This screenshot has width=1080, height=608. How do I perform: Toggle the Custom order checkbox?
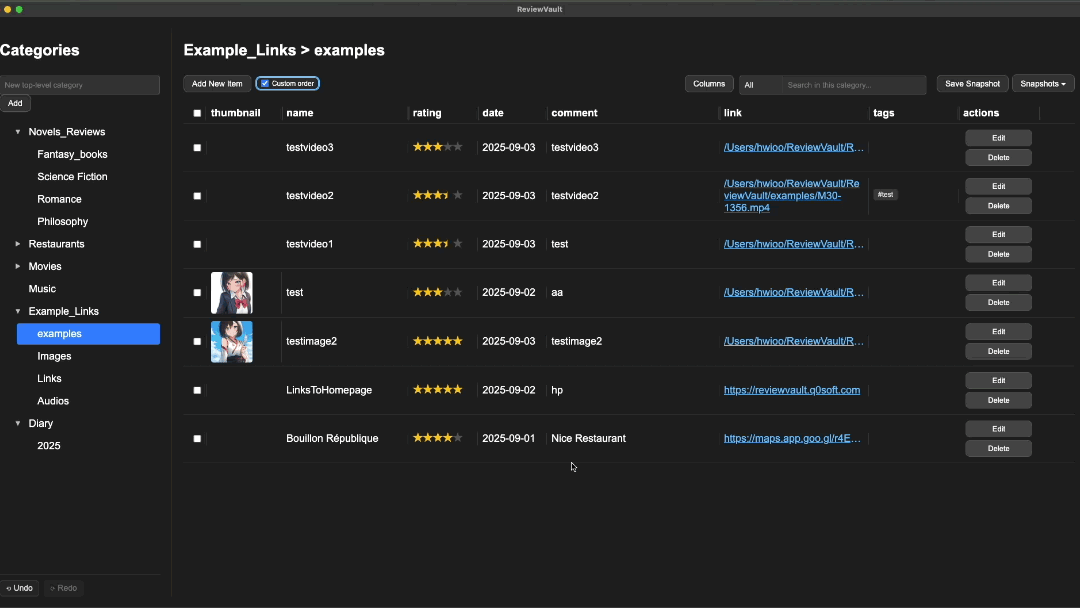point(265,84)
